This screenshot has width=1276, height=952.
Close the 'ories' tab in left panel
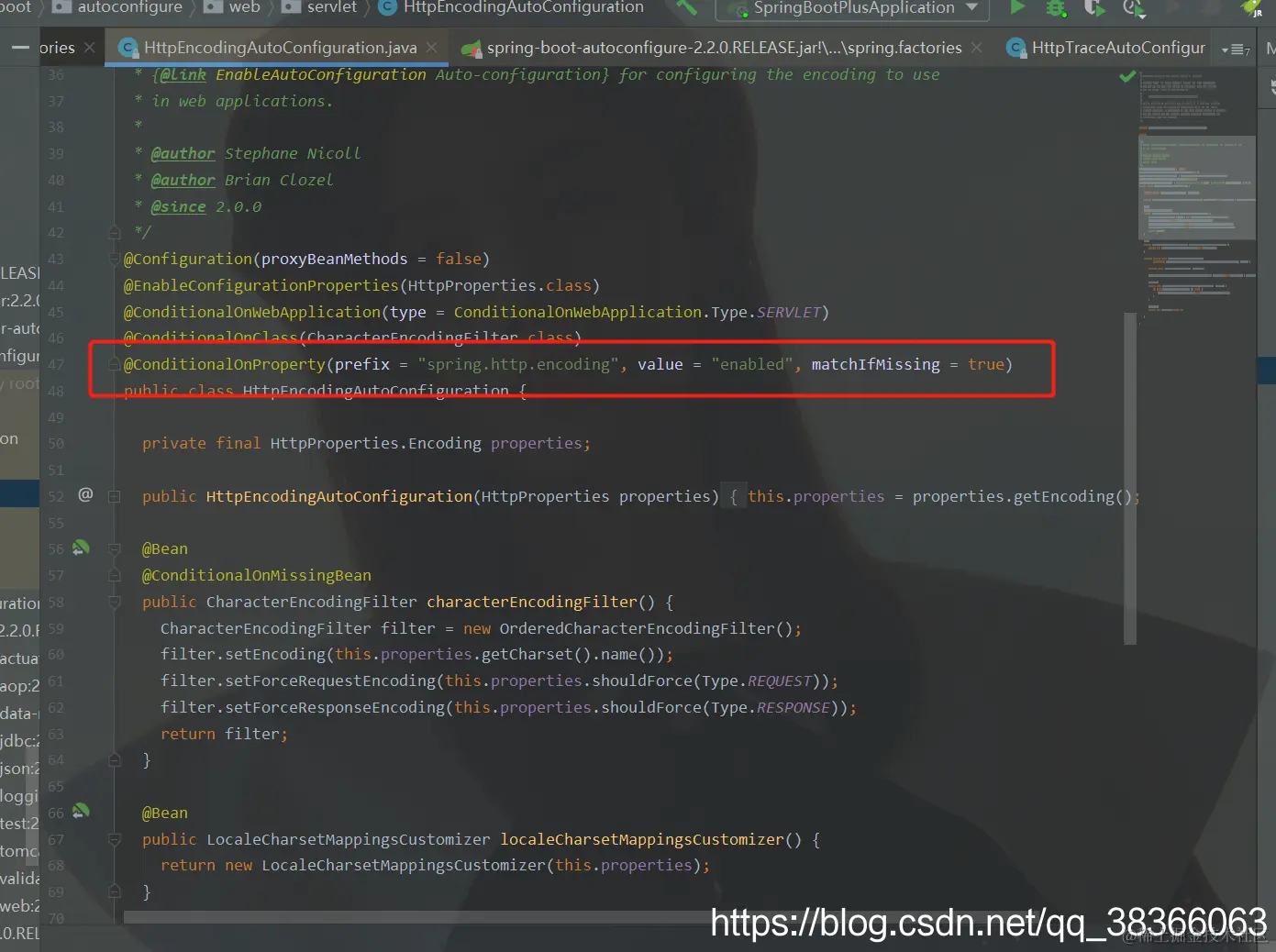tap(89, 48)
